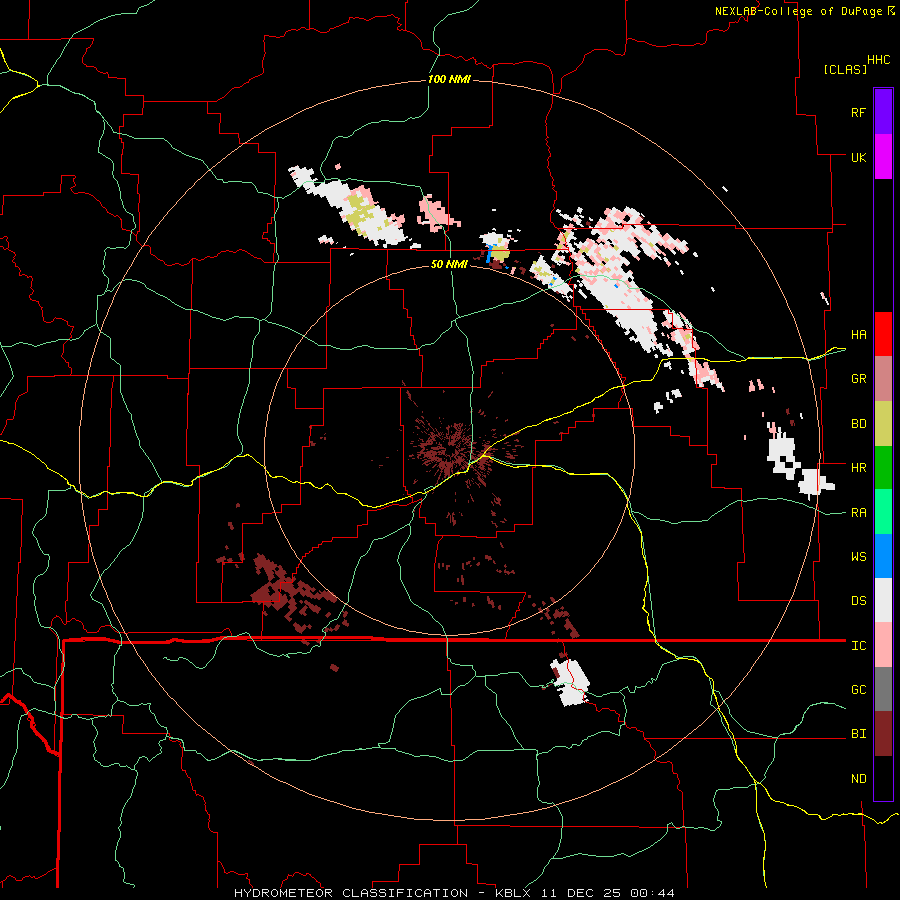Click the DS legend label

[859, 601]
